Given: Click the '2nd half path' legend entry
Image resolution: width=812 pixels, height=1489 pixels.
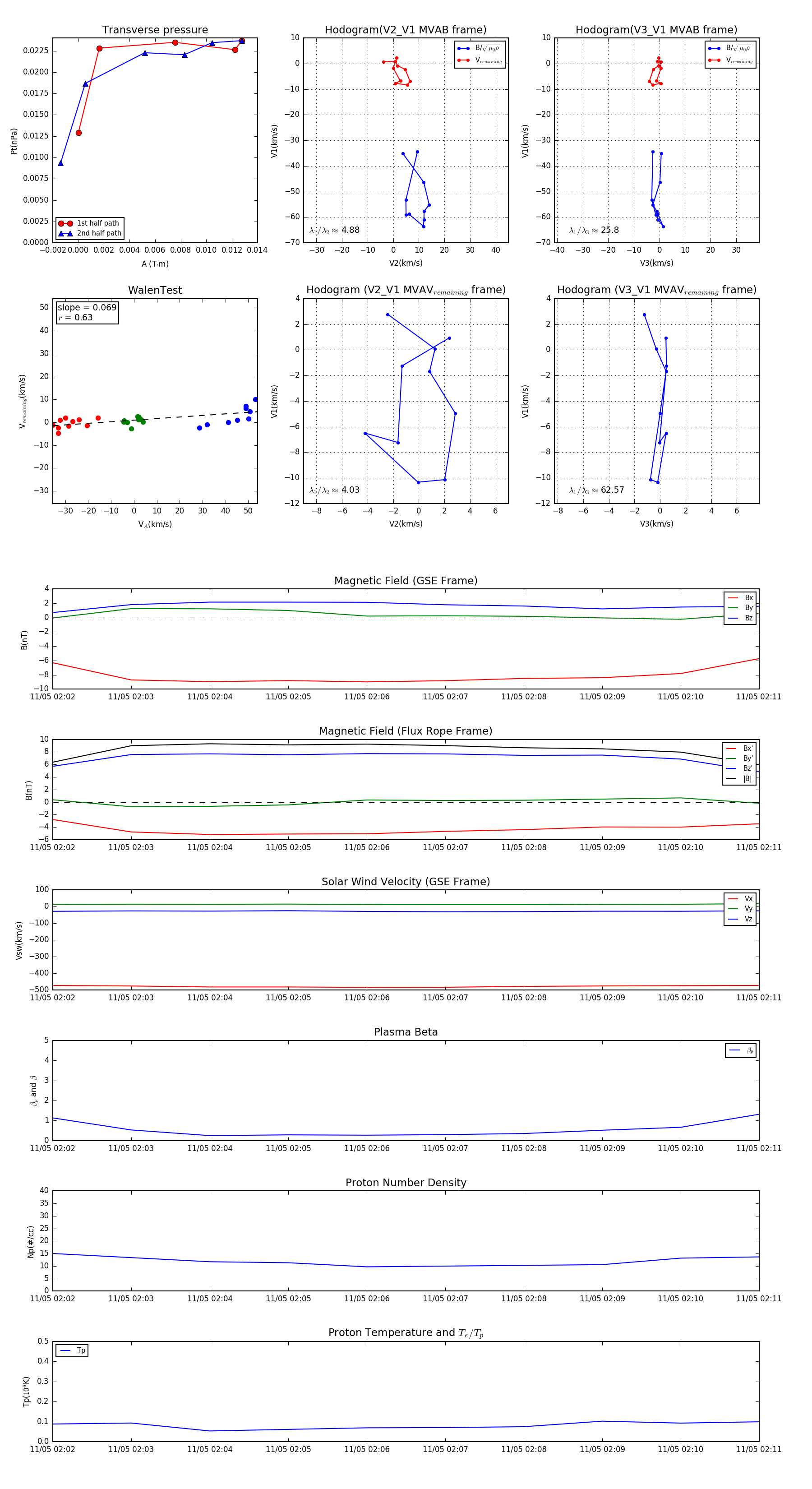Looking at the screenshot, I should pyautogui.click(x=90, y=234).
